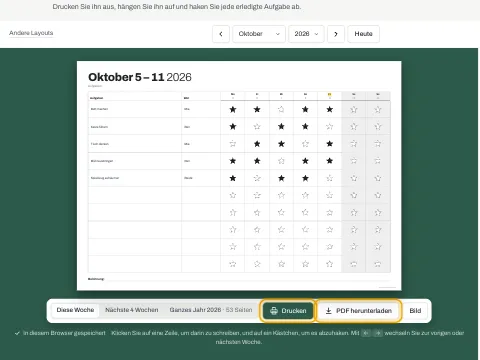The width and height of the screenshot is (480, 360).
Task: Click the left arrow key hint icon
Action: coord(366,333)
